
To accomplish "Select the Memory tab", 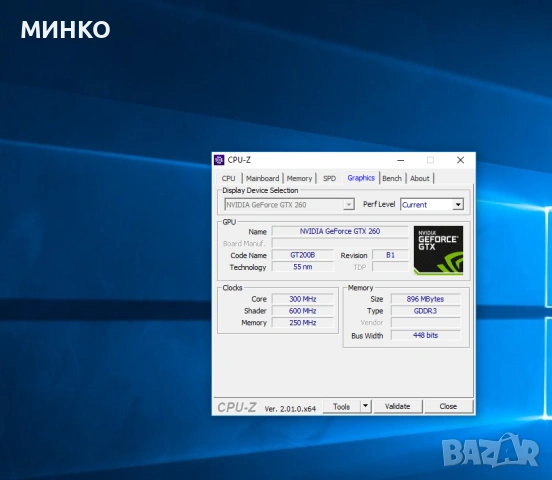I will (299, 178).
